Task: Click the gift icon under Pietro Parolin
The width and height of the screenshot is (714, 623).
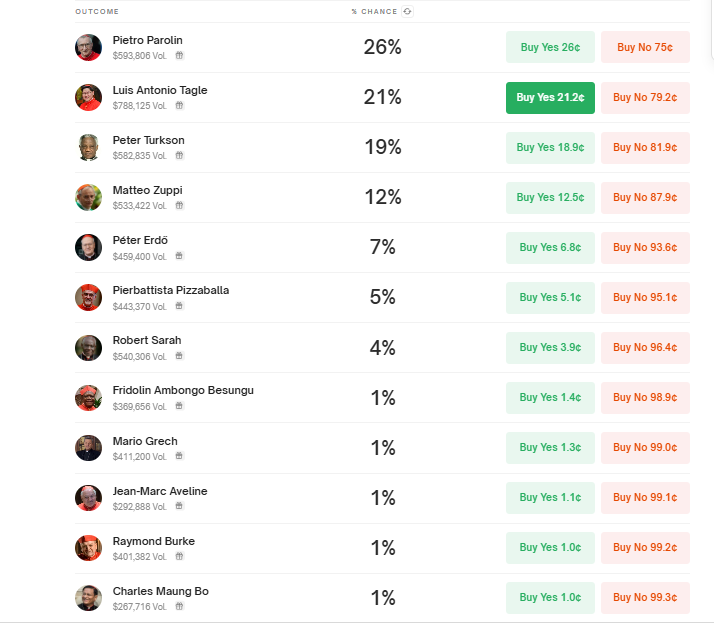Action: (179, 55)
